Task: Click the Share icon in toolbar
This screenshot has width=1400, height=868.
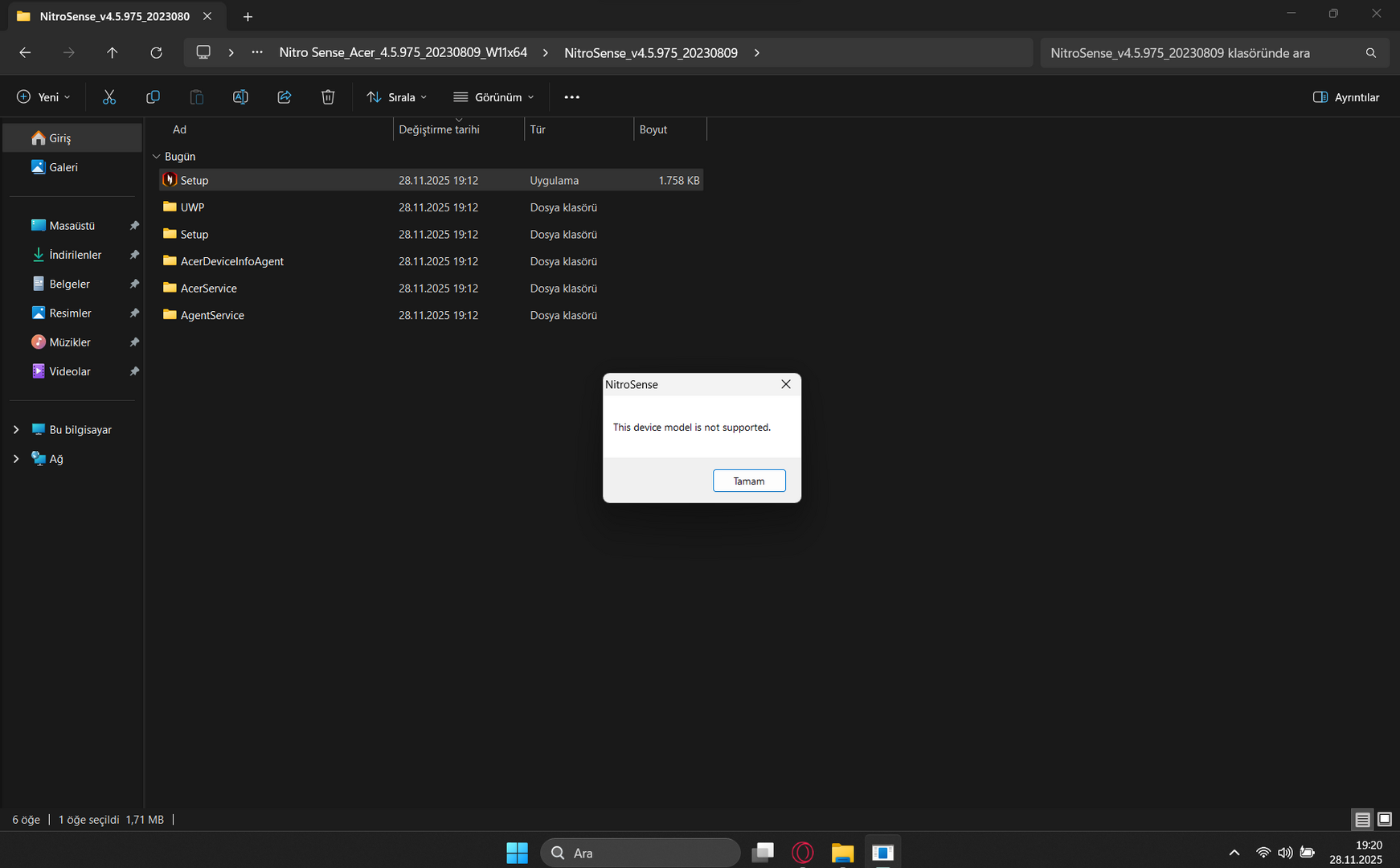Action: tap(285, 97)
